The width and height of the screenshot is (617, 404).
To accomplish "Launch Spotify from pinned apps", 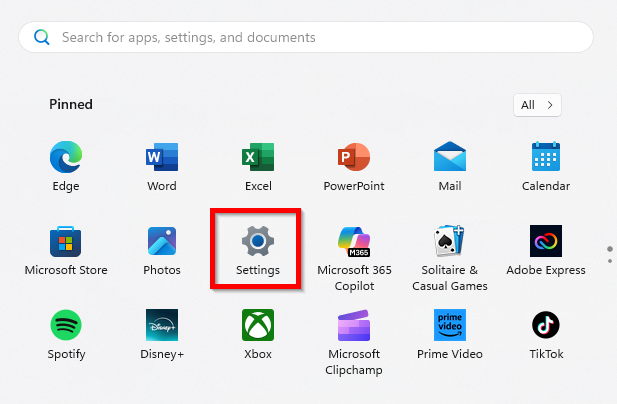I will tap(66, 335).
